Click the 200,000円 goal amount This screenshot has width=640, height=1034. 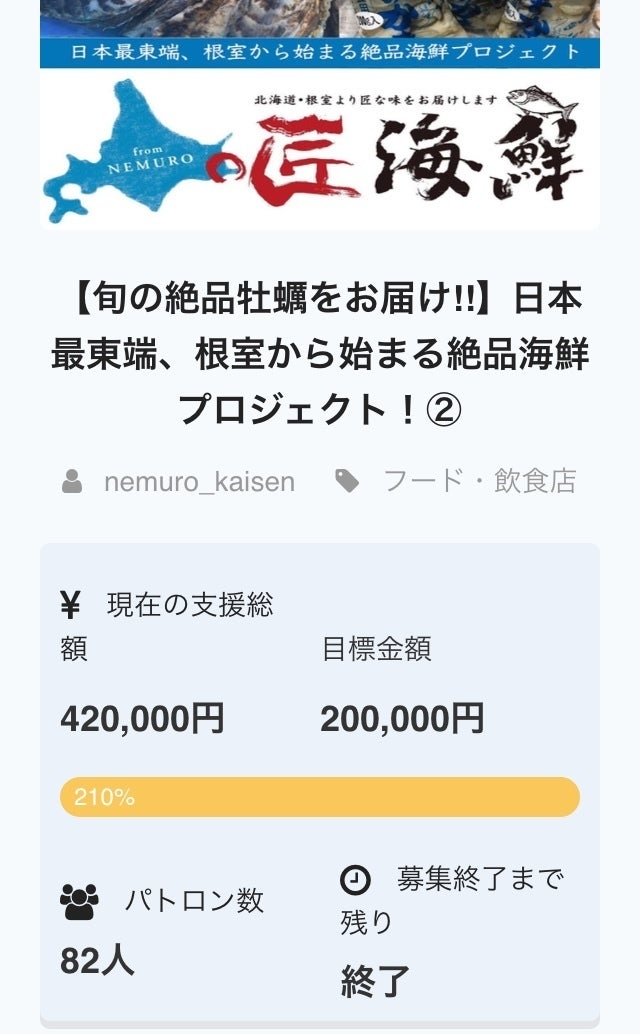coord(402,718)
